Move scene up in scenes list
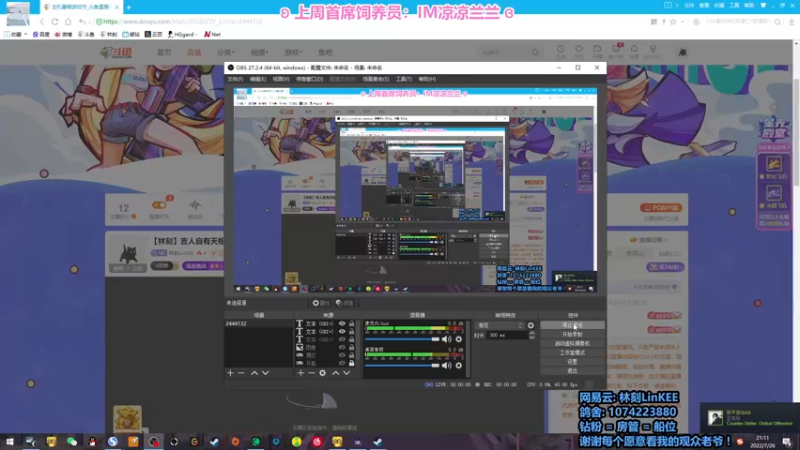 (x=254, y=373)
